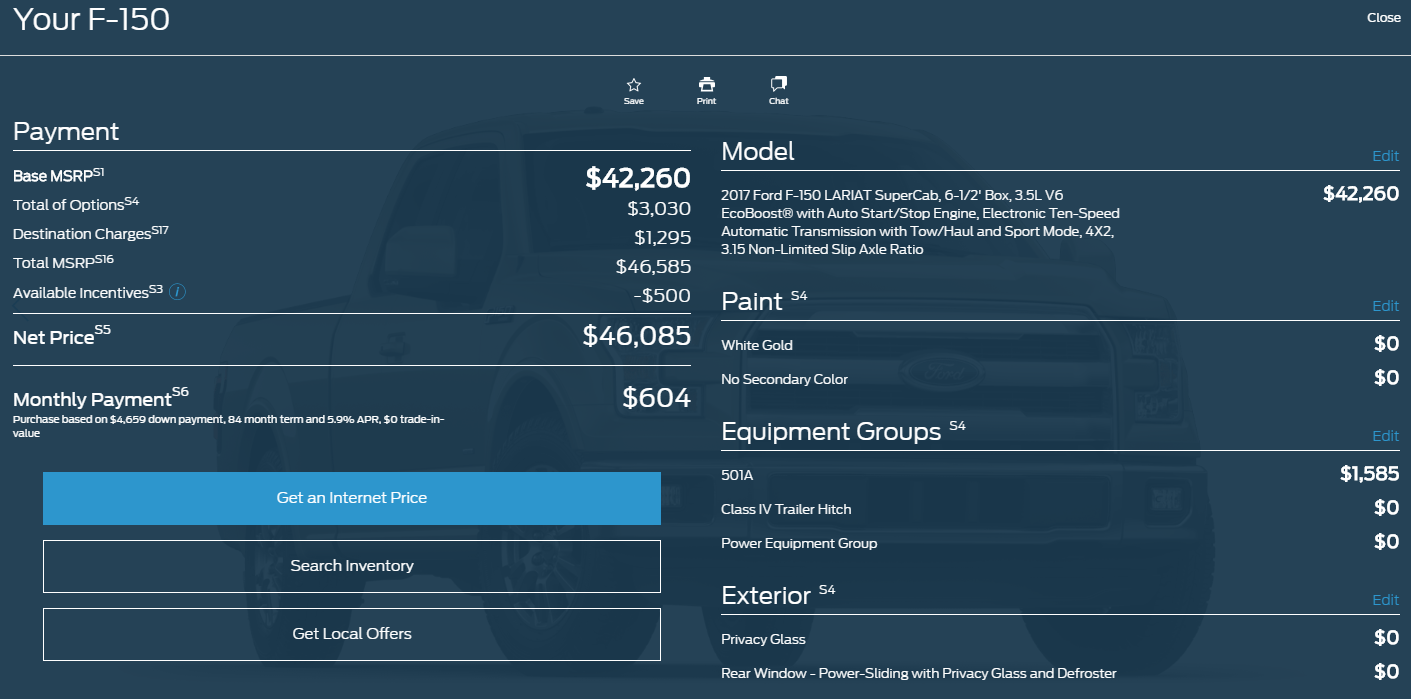Click the Class IV Trailer Hitch row
Image resolution: width=1411 pixels, height=699 pixels.
pos(1060,509)
